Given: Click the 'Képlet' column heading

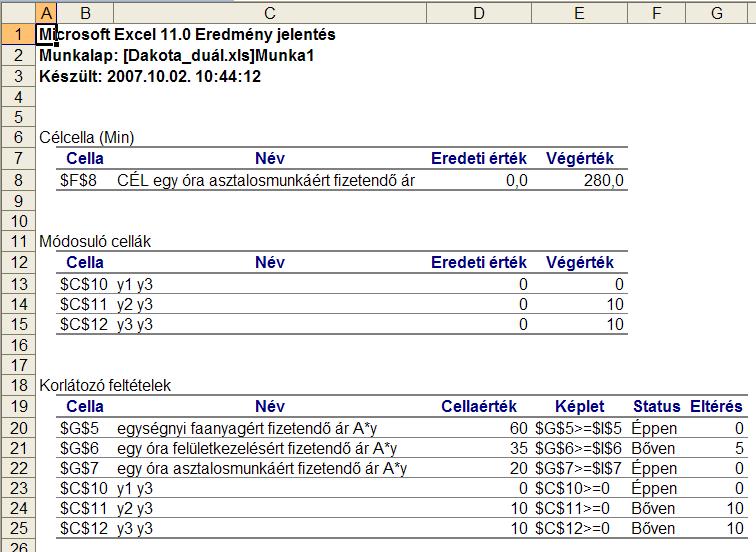Looking at the screenshot, I should click(580, 406).
